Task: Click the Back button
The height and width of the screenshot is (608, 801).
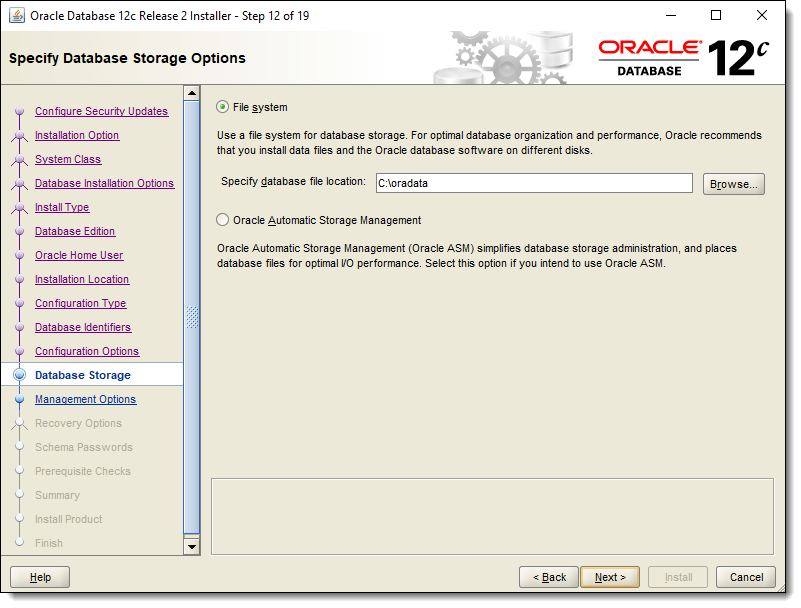Action: point(548,577)
